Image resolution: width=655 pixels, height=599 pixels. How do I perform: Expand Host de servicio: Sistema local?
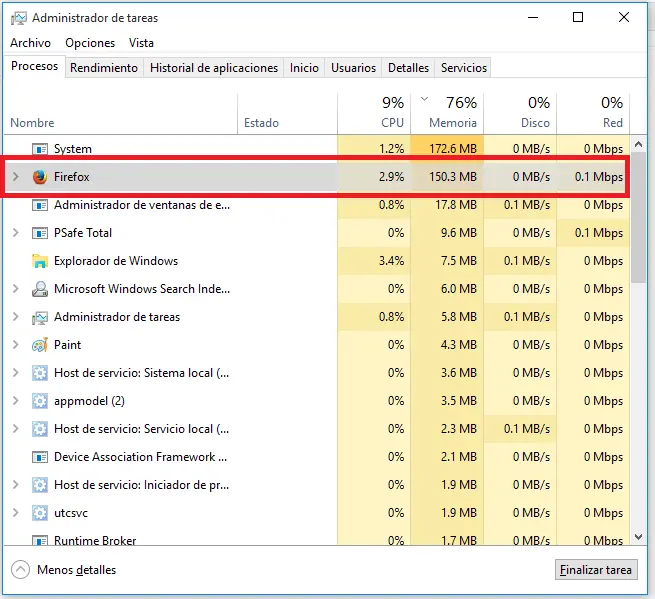click(x=16, y=373)
